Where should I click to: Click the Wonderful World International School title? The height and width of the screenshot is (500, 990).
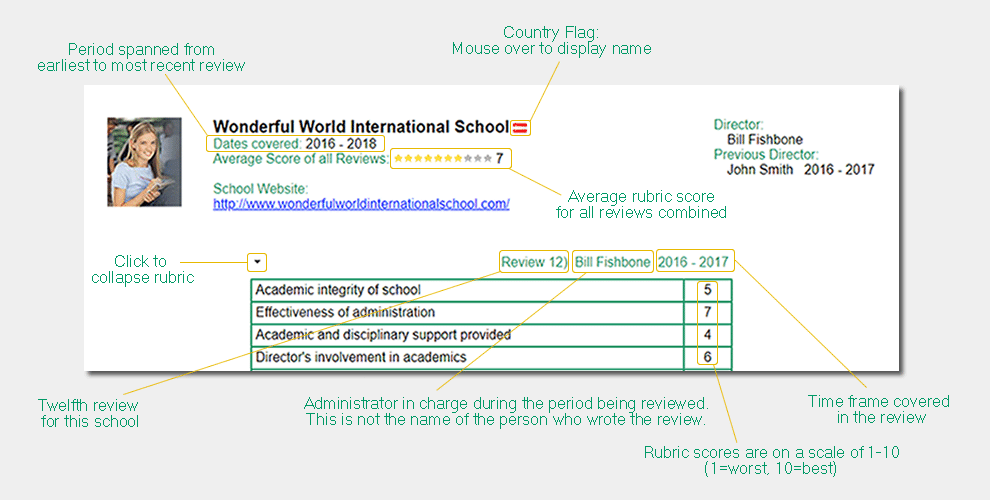361,127
